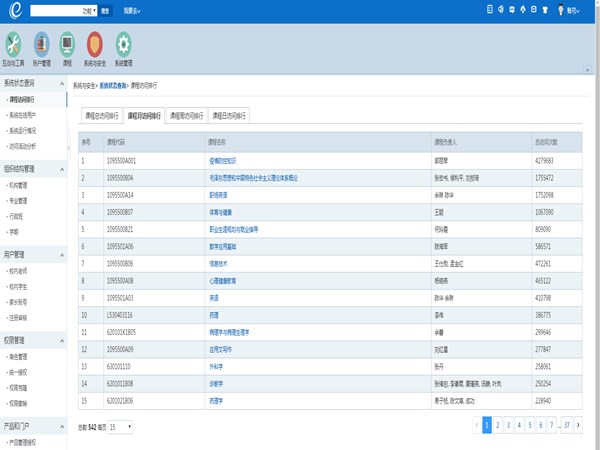
Task: Switch to the 课程周访问排行 tab
Action: 186,114
